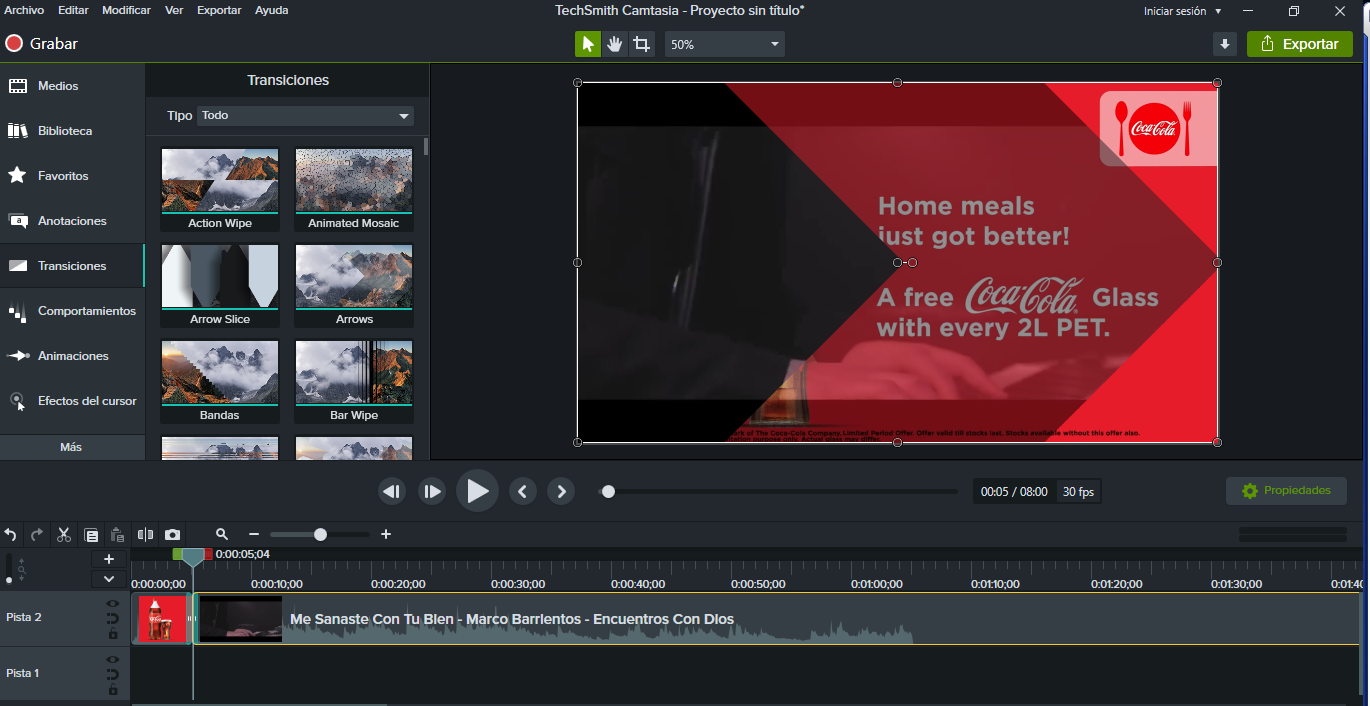Image resolution: width=1370 pixels, height=706 pixels.
Task: Select the arrow Edit mode tool
Action: coord(588,44)
